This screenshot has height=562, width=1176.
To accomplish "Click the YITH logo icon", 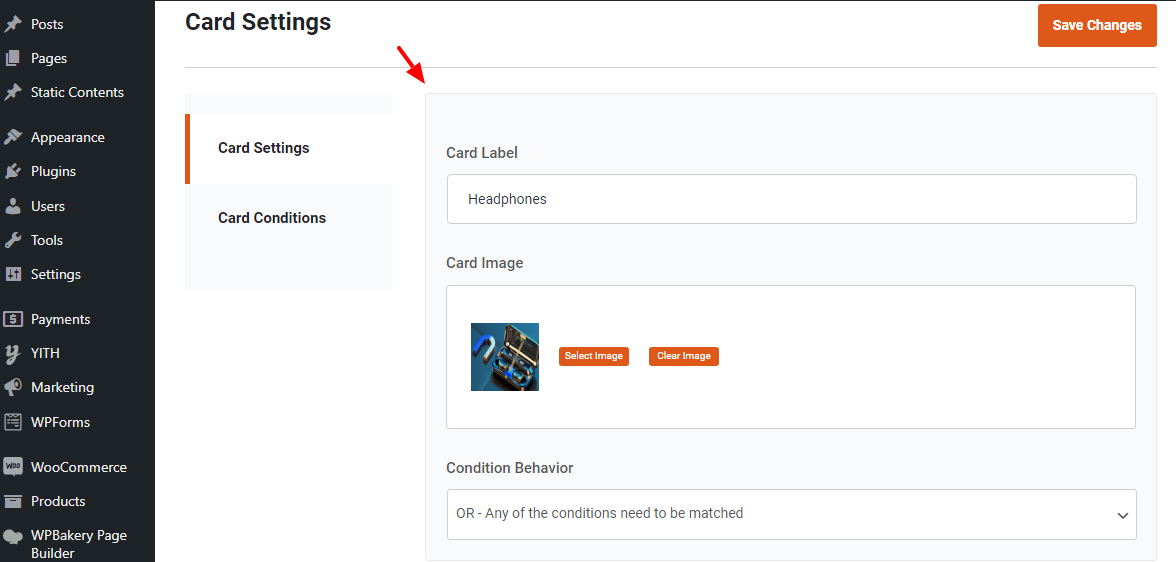I will (x=13, y=353).
